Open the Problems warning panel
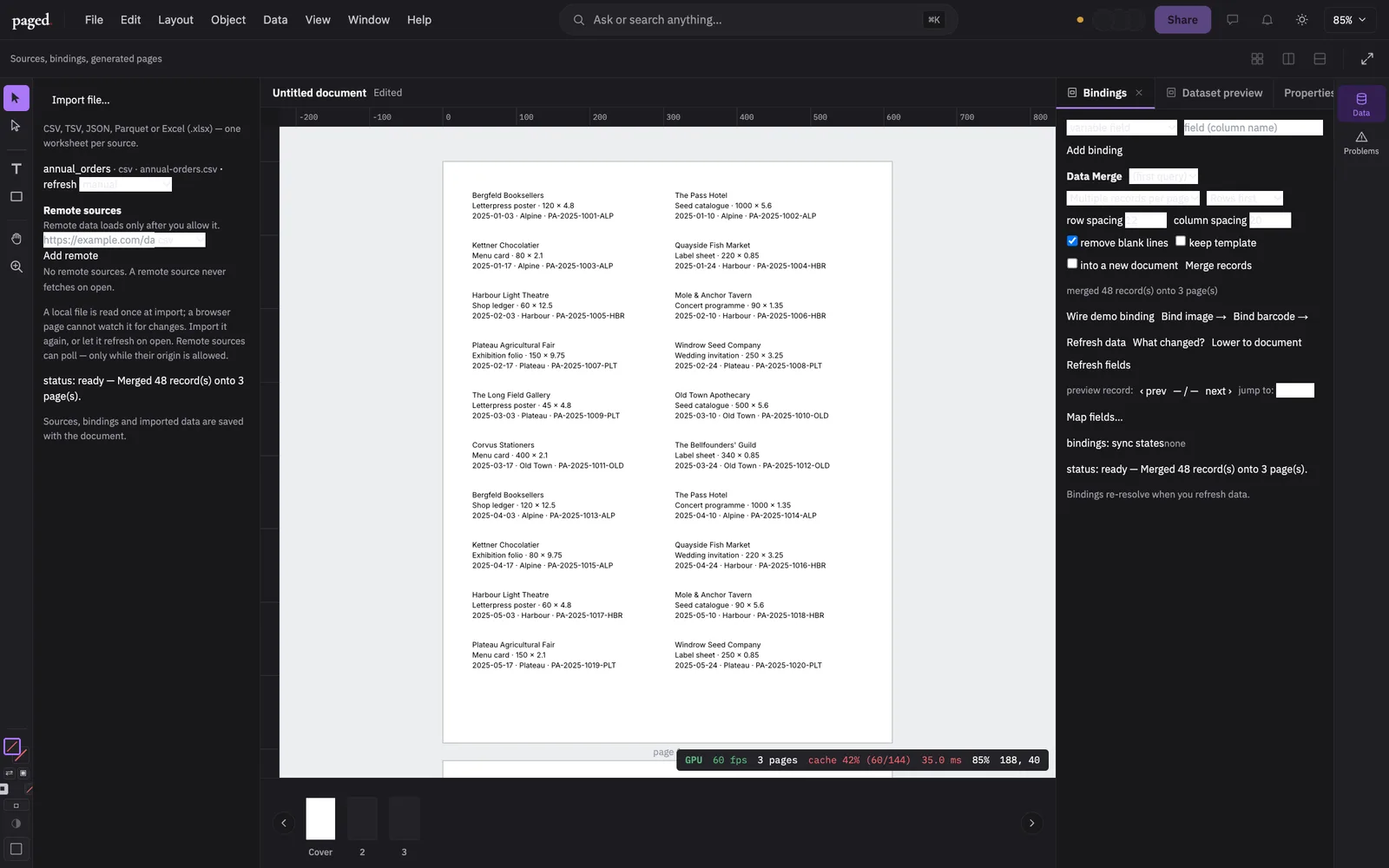Viewport: 1389px width, 868px height. pyautogui.click(x=1361, y=142)
